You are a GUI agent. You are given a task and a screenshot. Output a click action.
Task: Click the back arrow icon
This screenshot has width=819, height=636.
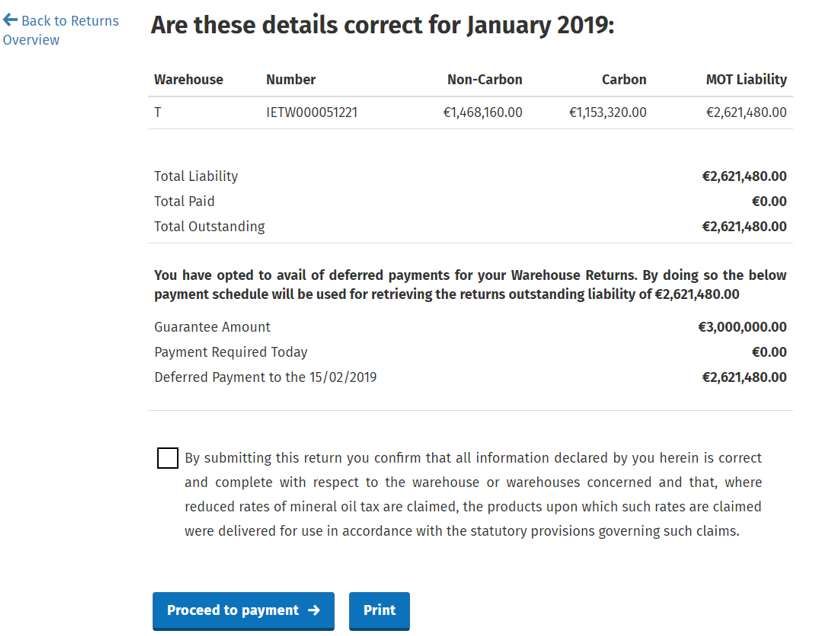[10, 20]
